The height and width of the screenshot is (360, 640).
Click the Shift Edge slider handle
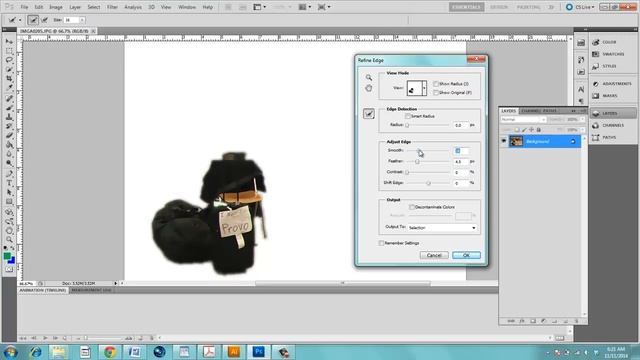point(428,183)
